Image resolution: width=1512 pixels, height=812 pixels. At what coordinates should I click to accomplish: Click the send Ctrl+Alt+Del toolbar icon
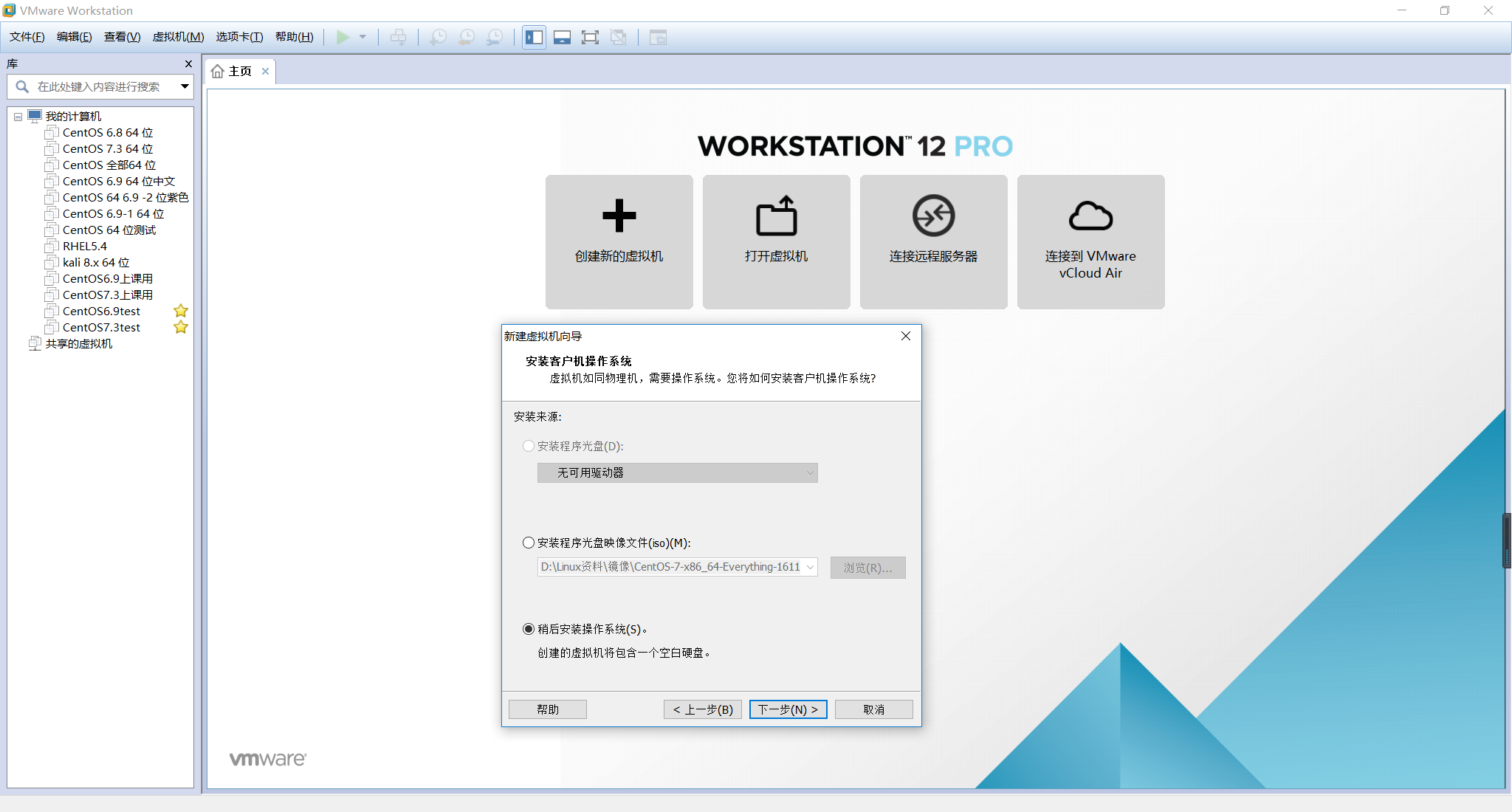coord(398,37)
